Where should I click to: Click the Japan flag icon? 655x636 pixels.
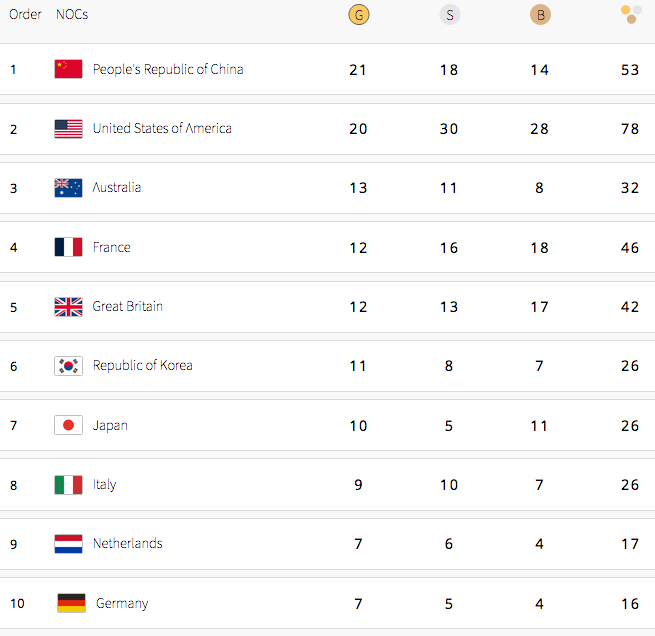point(68,425)
